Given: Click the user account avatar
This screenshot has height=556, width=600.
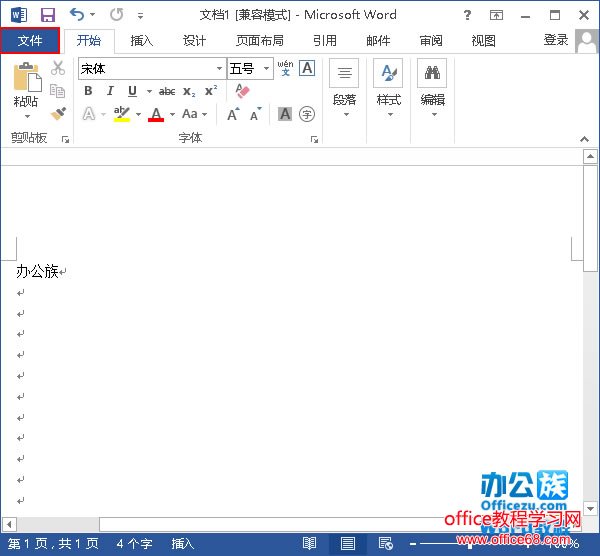Looking at the screenshot, I should 587,41.
